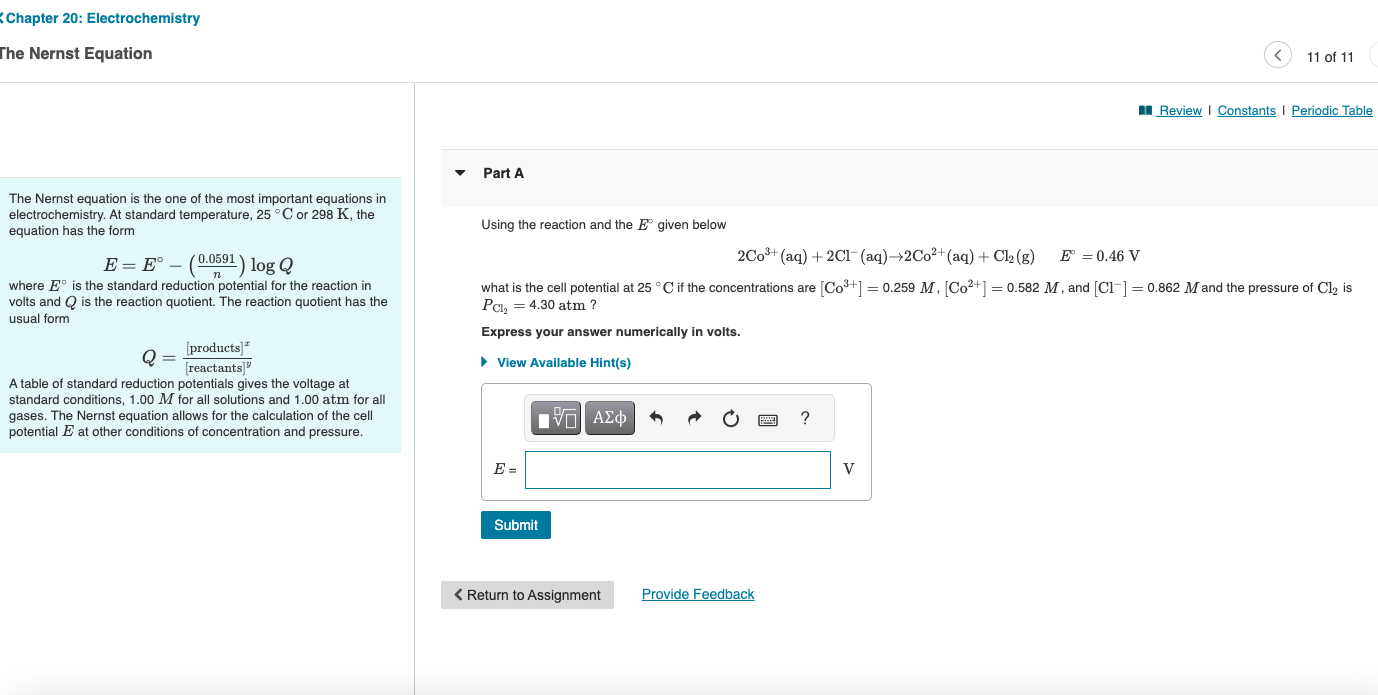Viewport: 1378px width, 695px height.
Task: Click the undo icon in the answer toolbar
Action: (656, 417)
